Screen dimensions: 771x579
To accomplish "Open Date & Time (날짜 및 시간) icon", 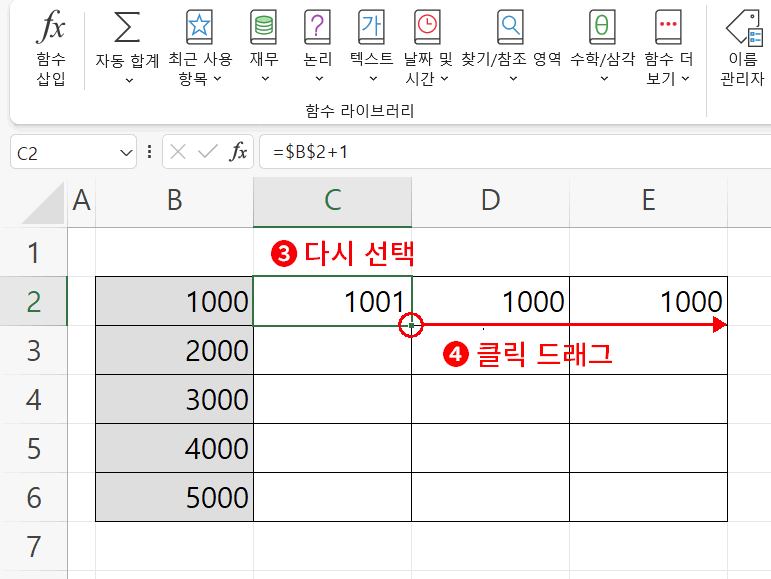I will coord(427,27).
